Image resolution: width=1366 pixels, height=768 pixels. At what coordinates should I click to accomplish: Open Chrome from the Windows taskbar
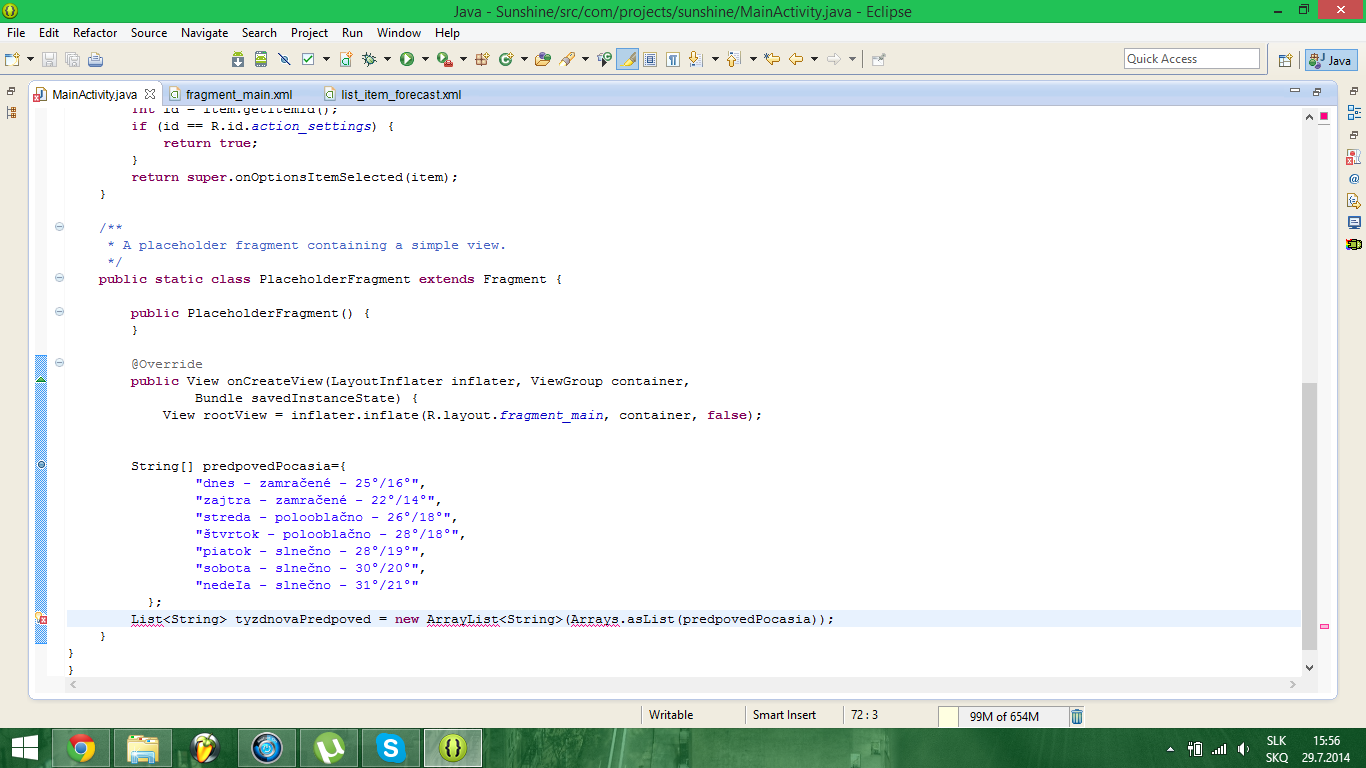coord(81,747)
